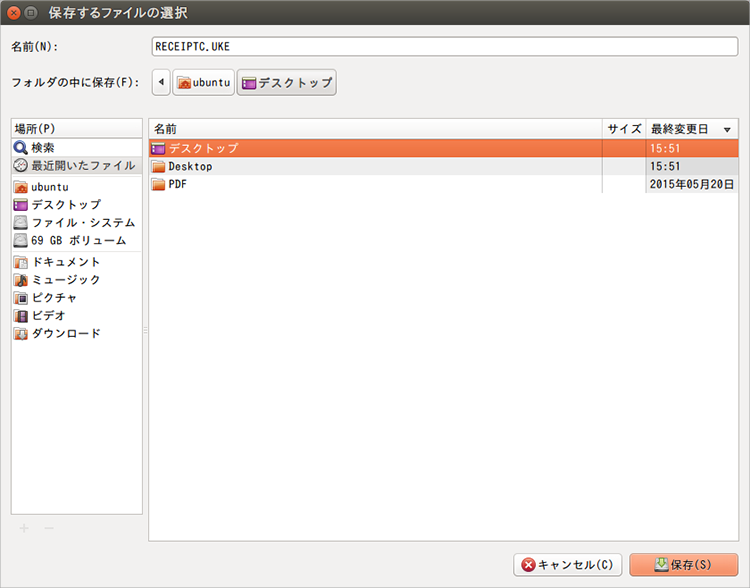Click the キャンセル(C) button
This screenshot has width=750, height=588.
point(567,565)
